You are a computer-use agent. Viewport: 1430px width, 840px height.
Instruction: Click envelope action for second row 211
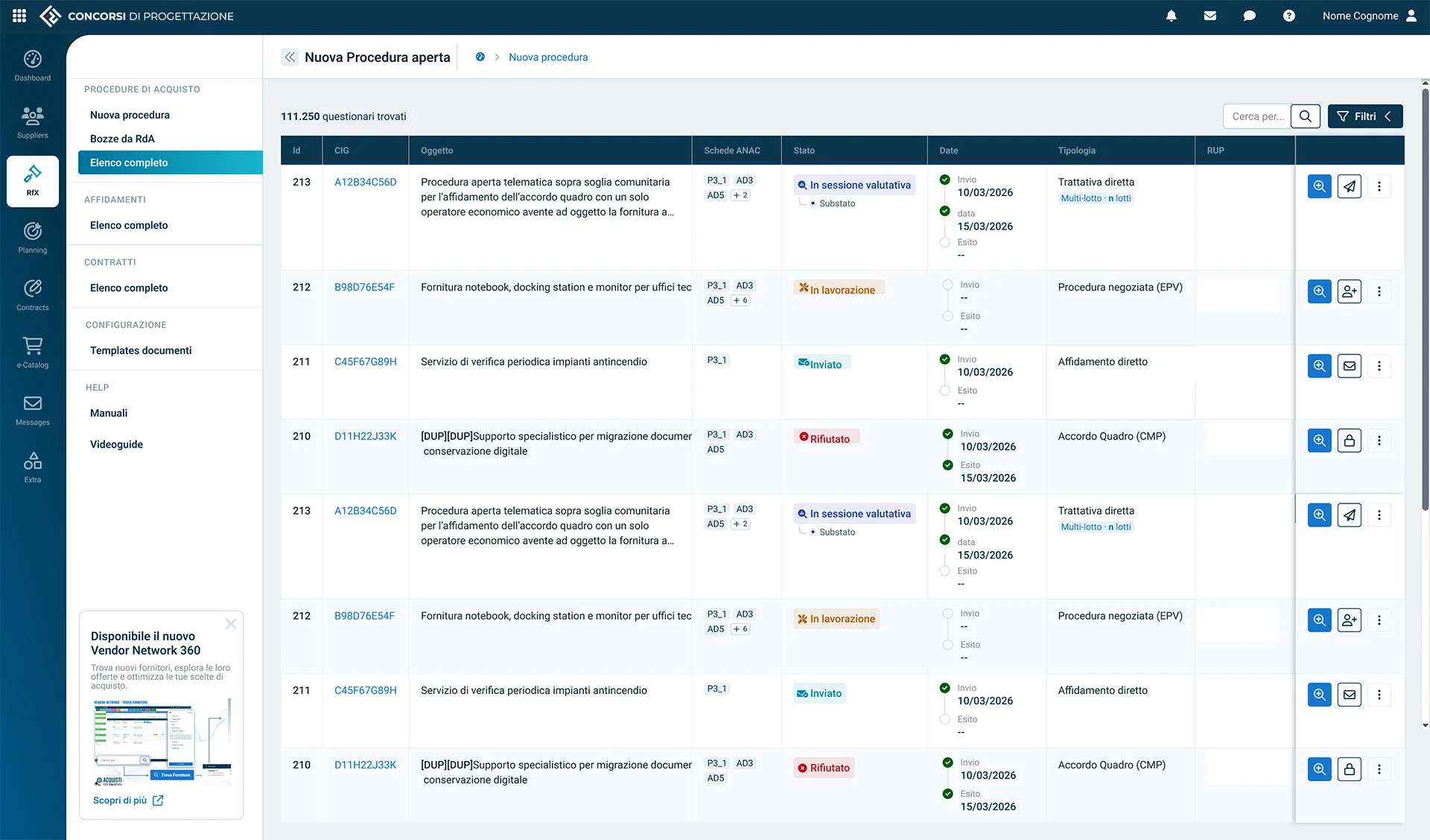coord(1349,694)
